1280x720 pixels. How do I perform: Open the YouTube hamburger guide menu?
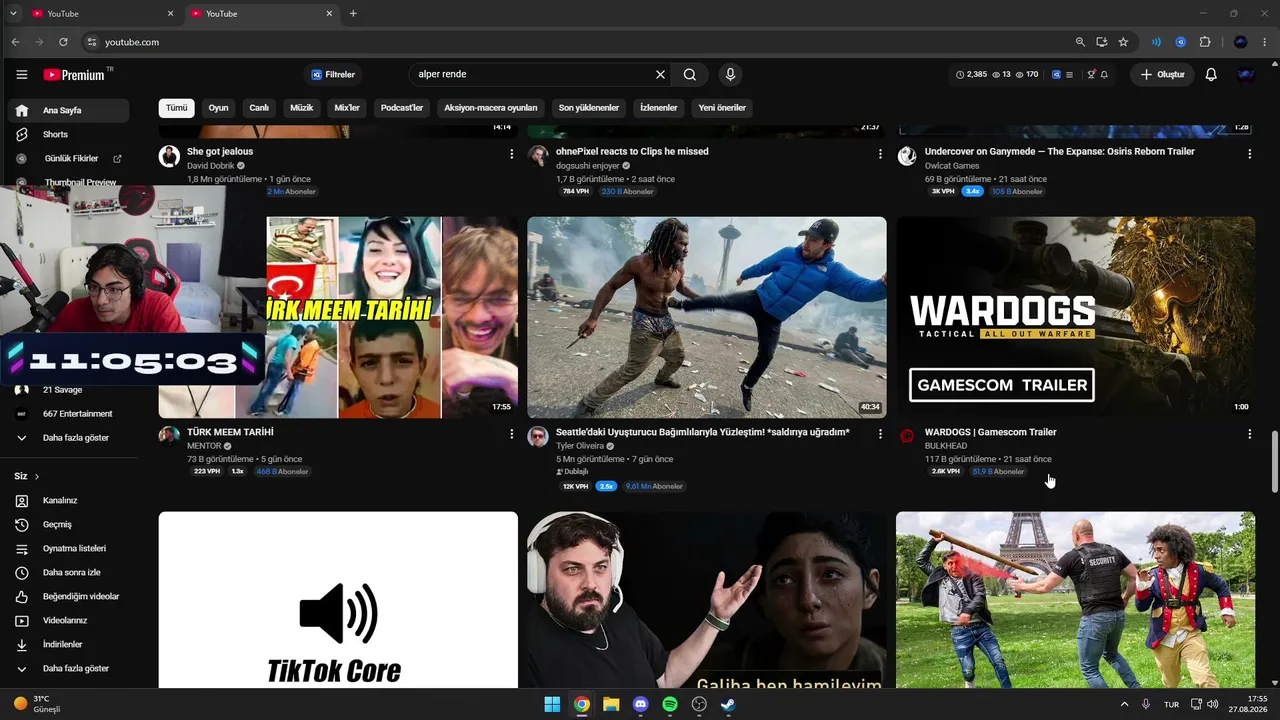[x=22, y=75]
